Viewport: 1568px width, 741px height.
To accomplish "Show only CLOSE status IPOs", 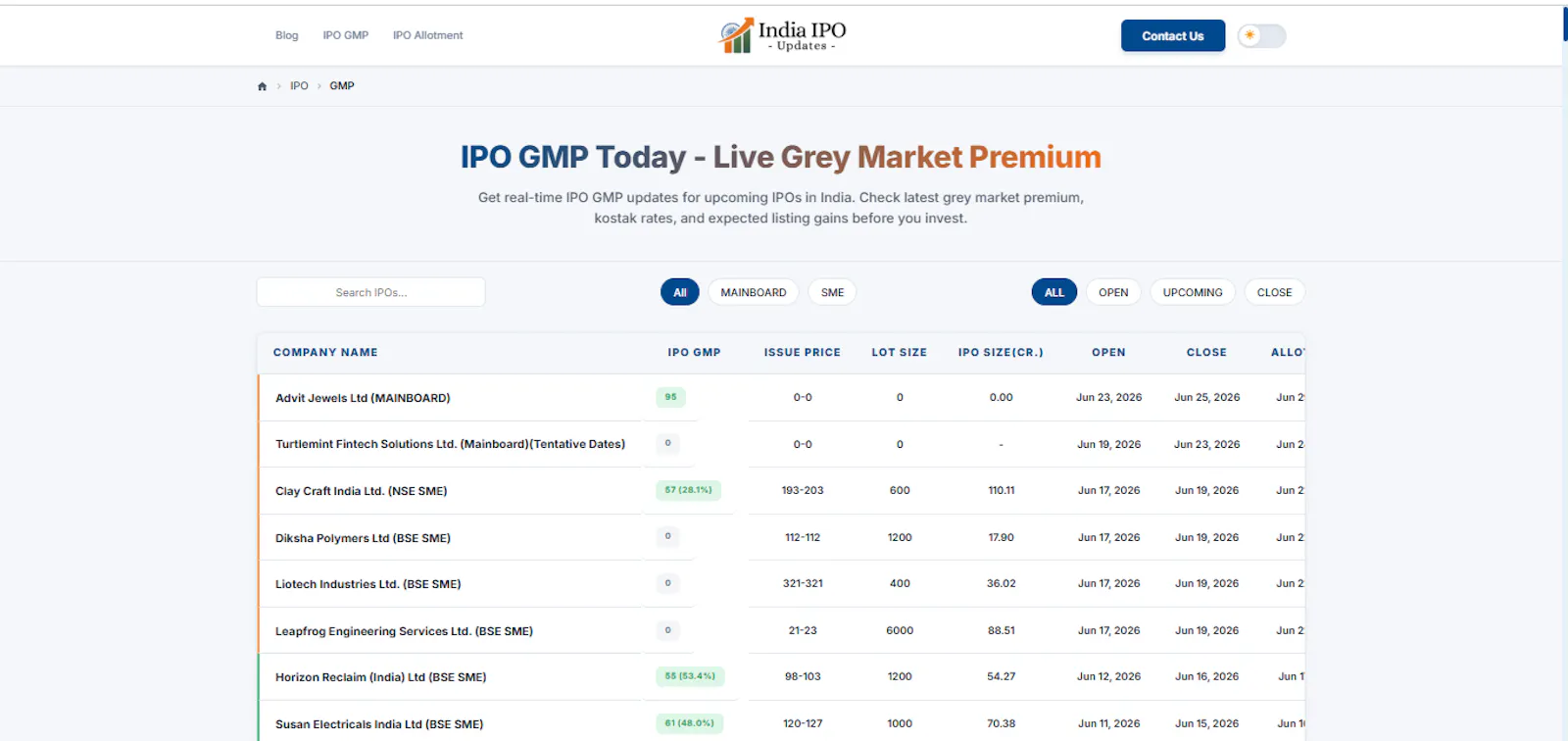I will (x=1274, y=292).
